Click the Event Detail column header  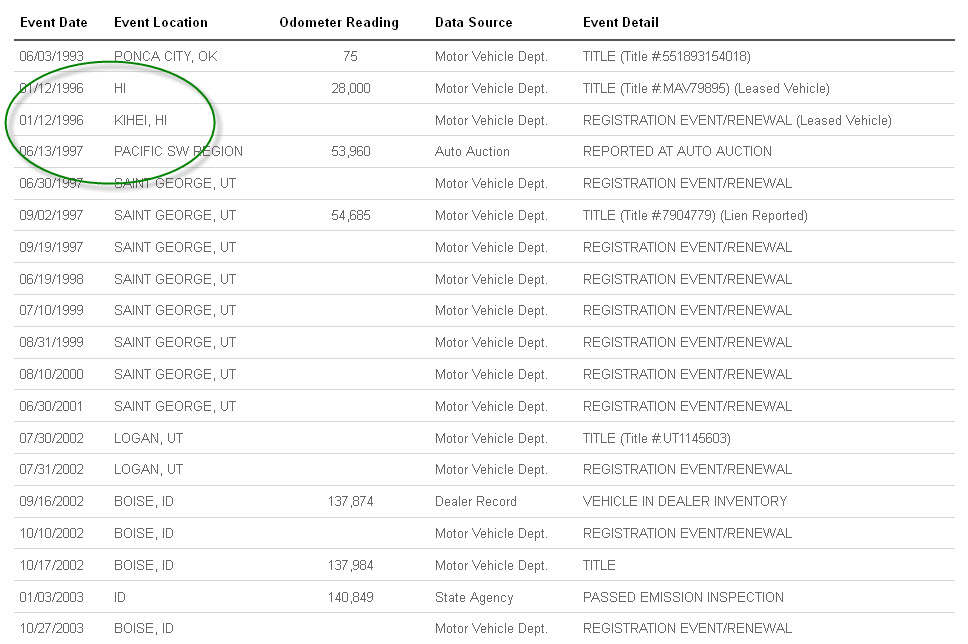tap(620, 22)
